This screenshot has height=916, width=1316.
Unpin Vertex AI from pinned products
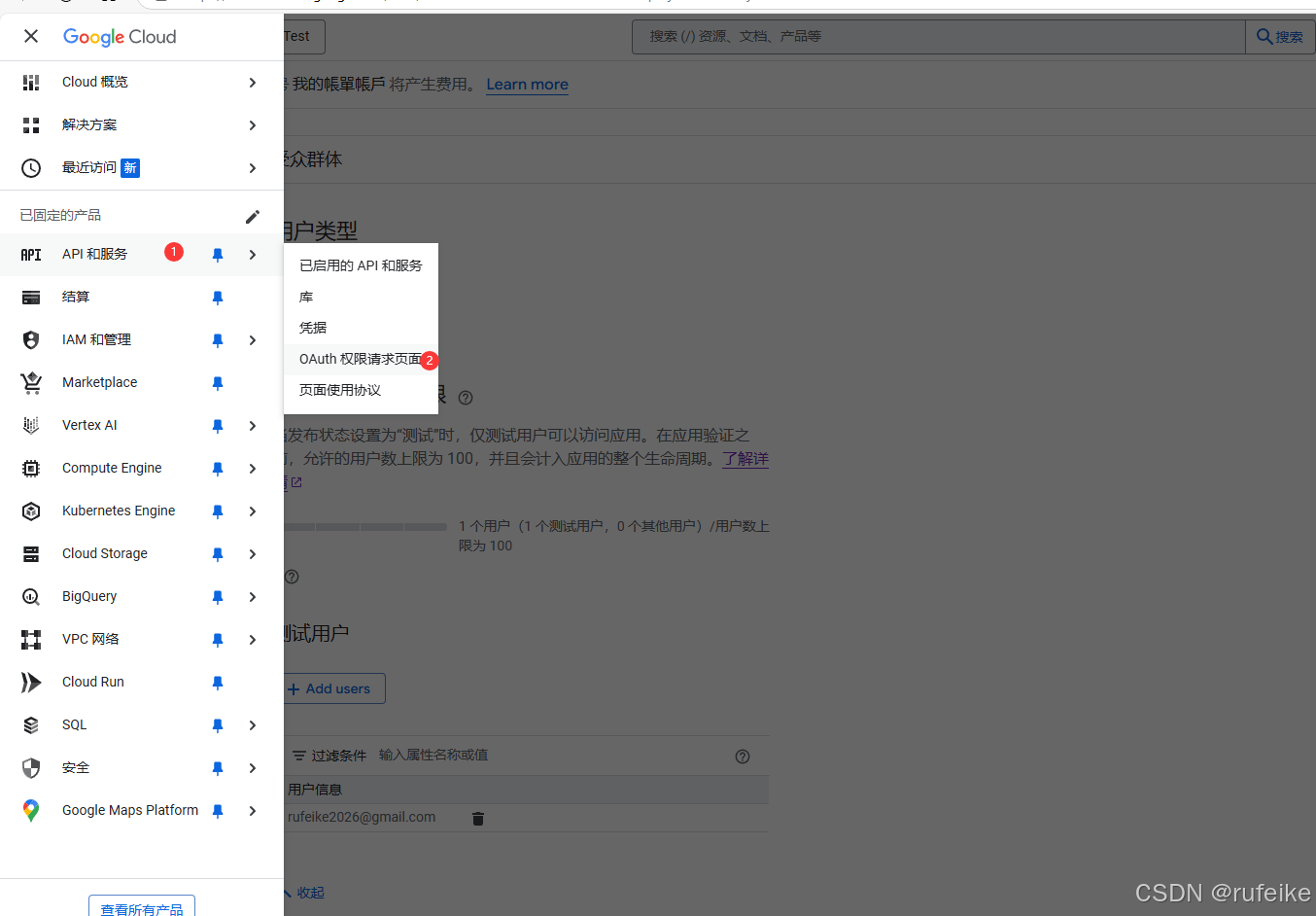218,426
